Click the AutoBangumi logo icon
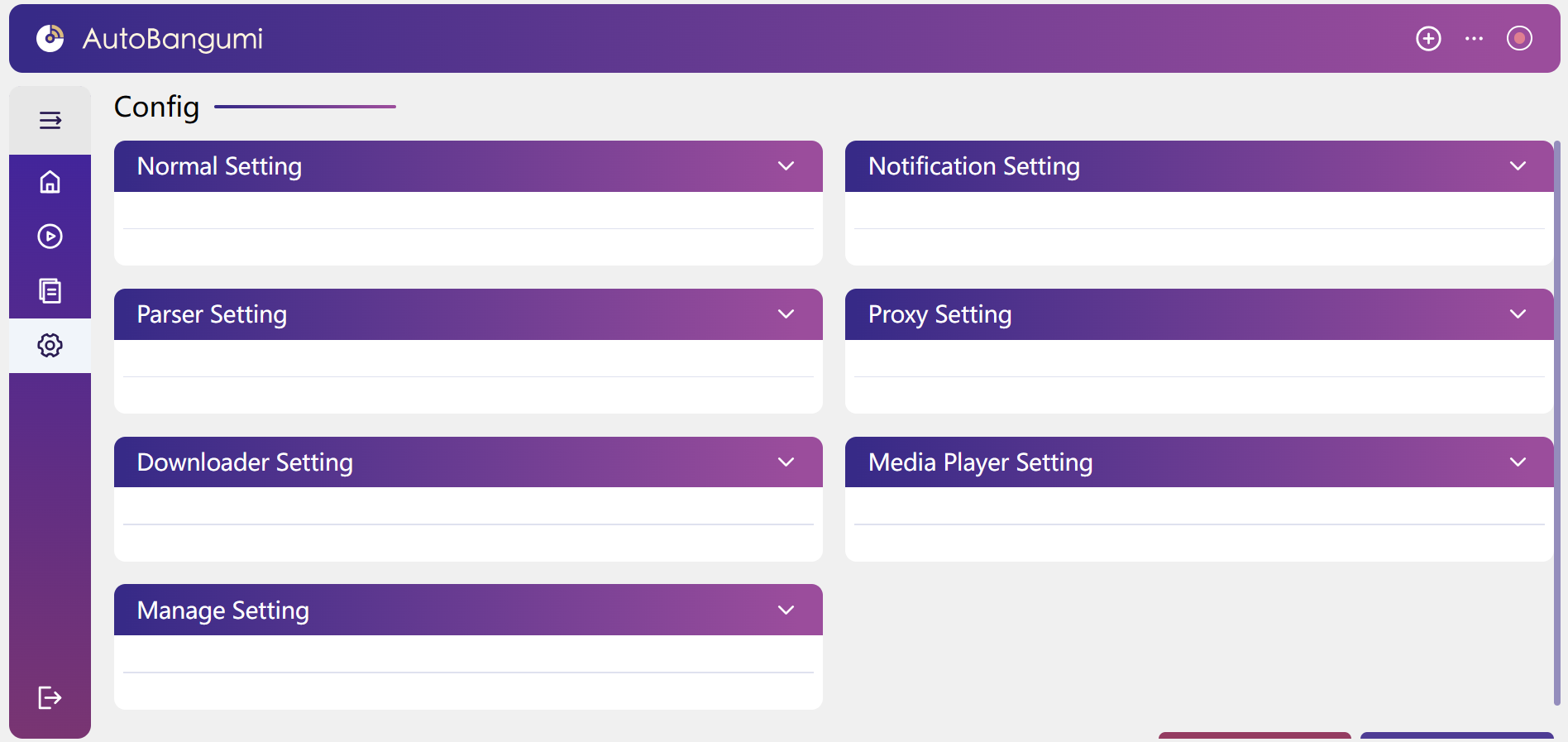Viewport: 1568px width, 742px height. click(50, 38)
